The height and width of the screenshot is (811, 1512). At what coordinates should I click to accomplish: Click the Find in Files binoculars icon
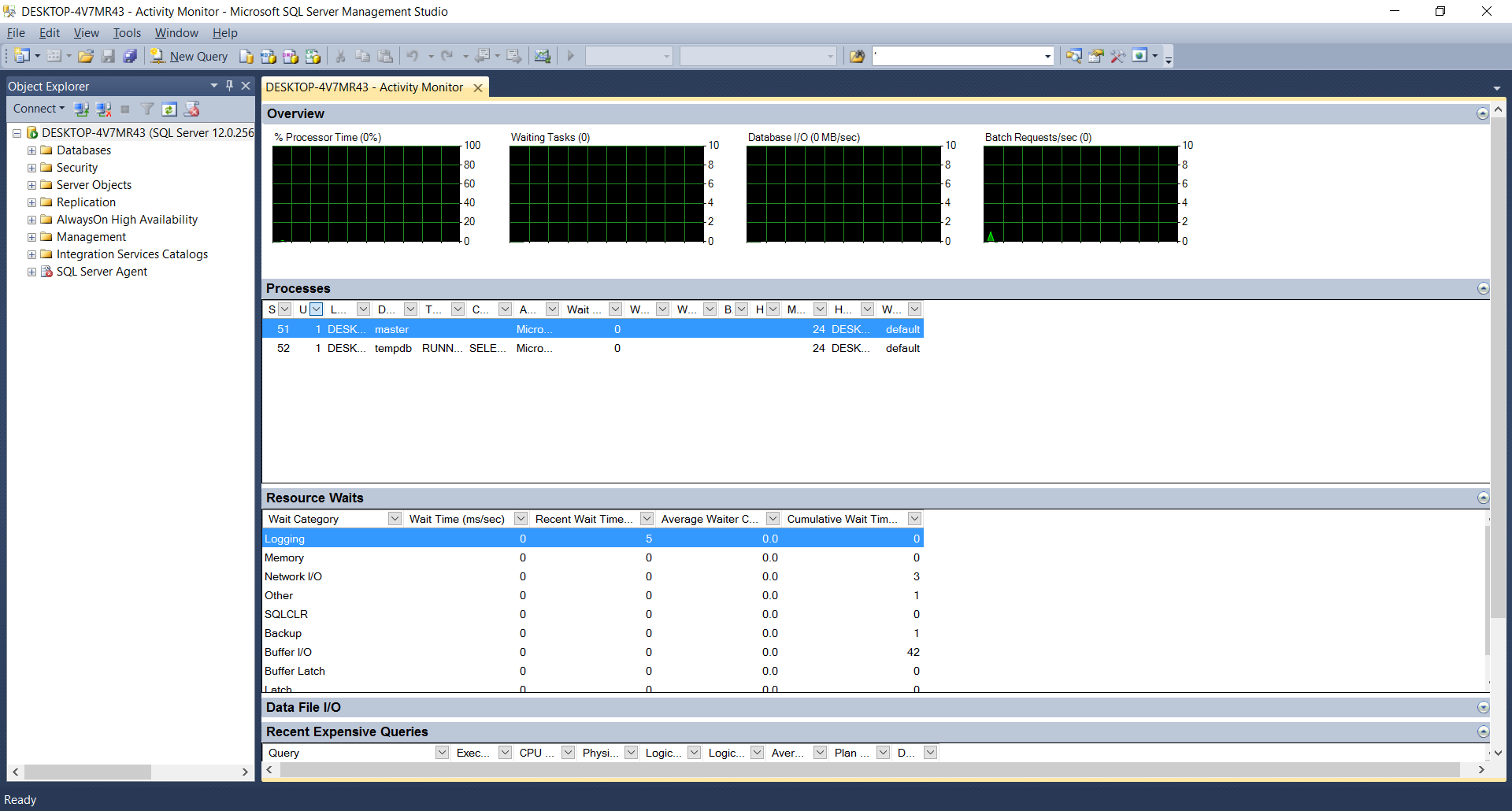point(857,56)
